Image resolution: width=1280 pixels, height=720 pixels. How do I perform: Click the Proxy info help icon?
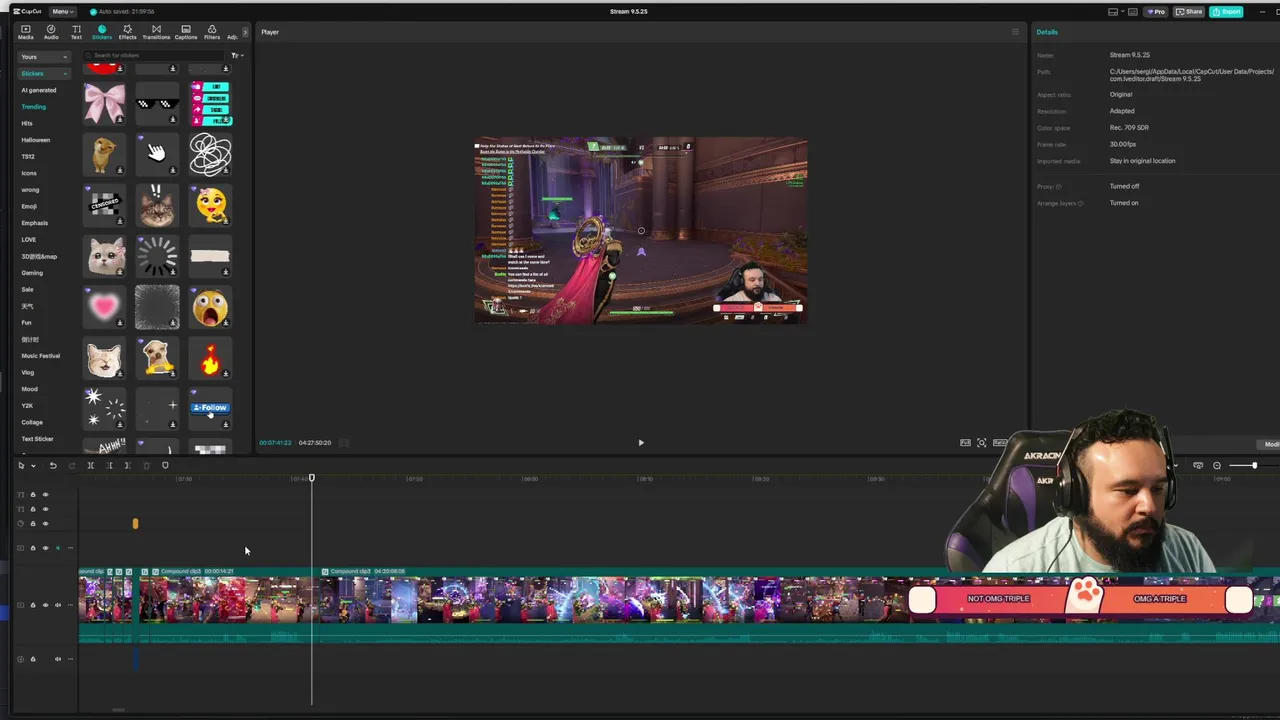coord(1059,187)
